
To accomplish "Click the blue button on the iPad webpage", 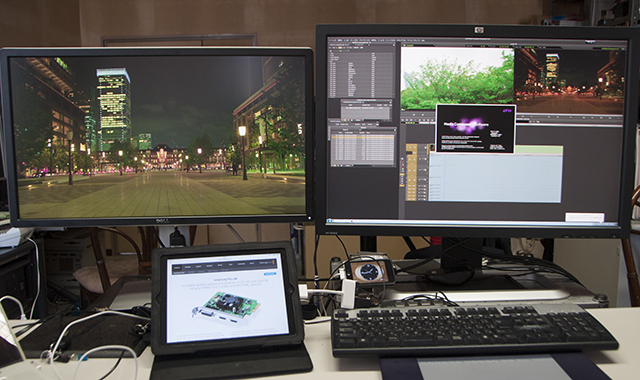I will (270, 274).
